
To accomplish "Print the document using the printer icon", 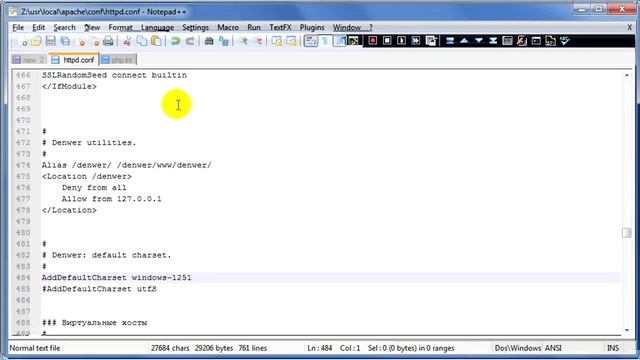I will pyautogui.click(x=108, y=41).
